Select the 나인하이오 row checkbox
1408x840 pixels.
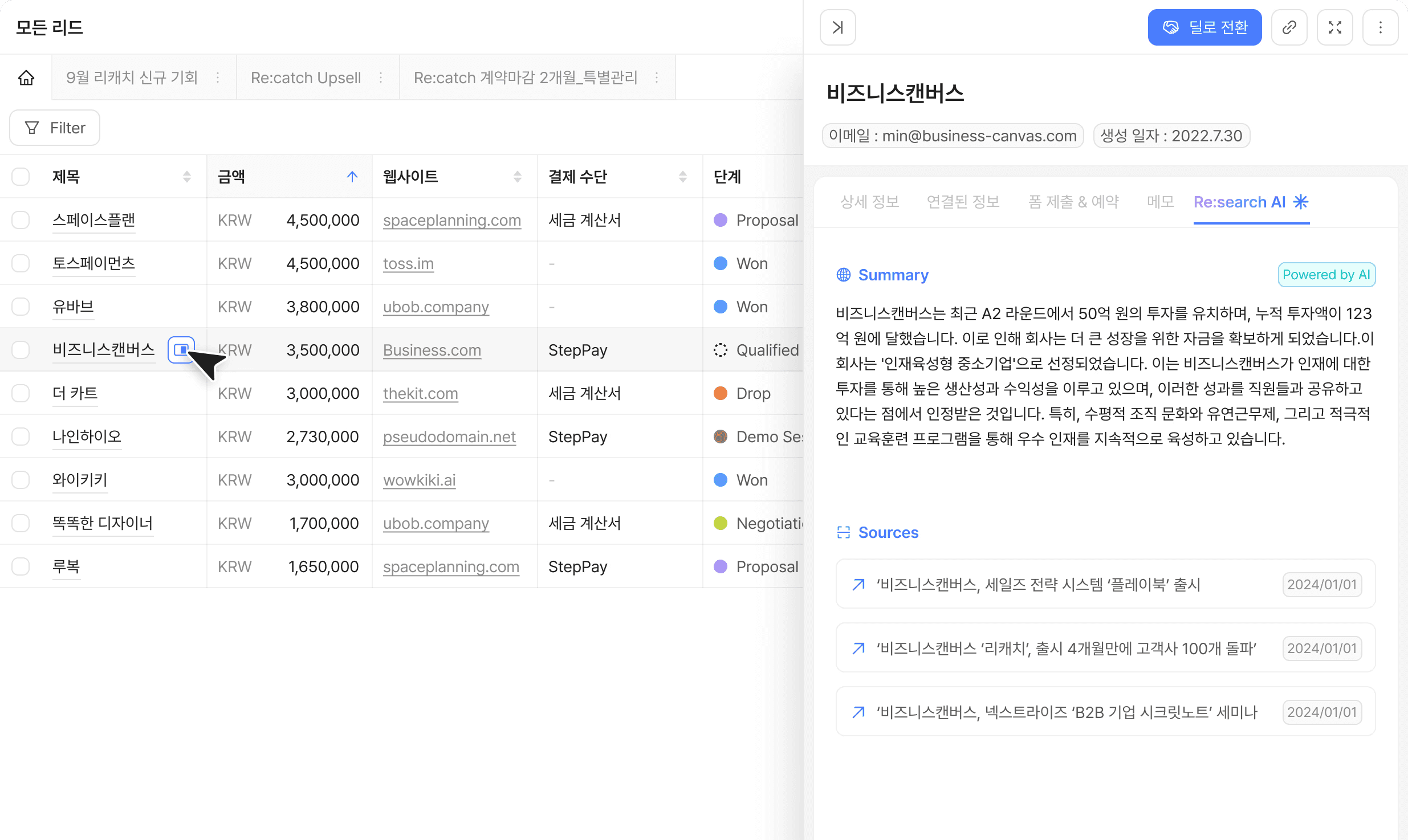click(x=21, y=437)
